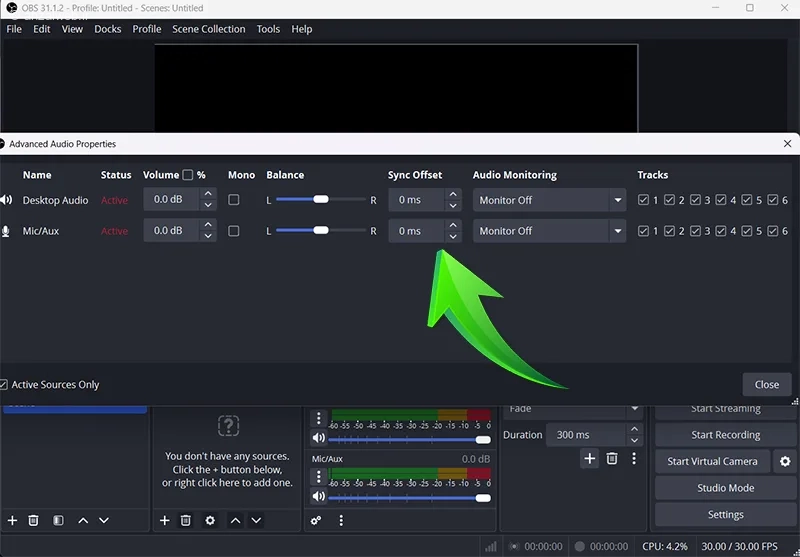Open Desktop Audio monitoring dropdown
Image resolution: width=800 pixels, height=557 pixels.
(x=550, y=200)
